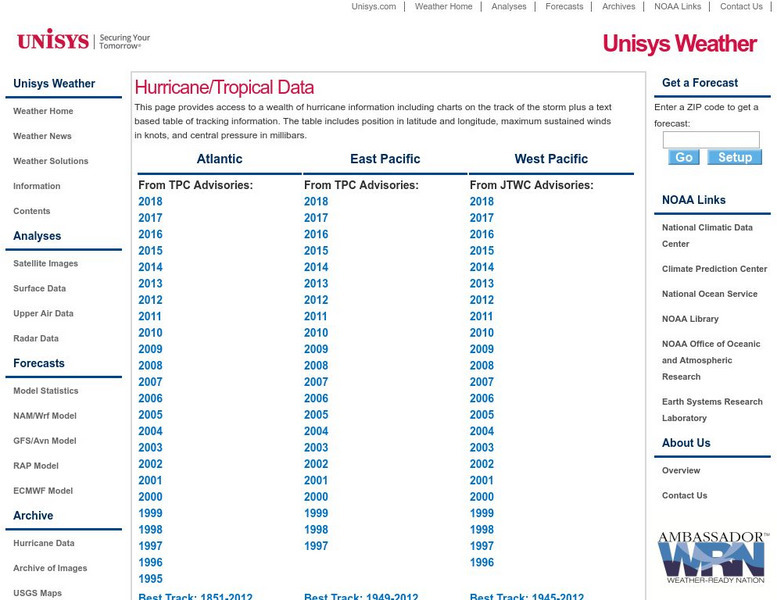
Task: Click the Weather-Ready Nation Ambassador logo
Action: pyautogui.click(x=714, y=558)
